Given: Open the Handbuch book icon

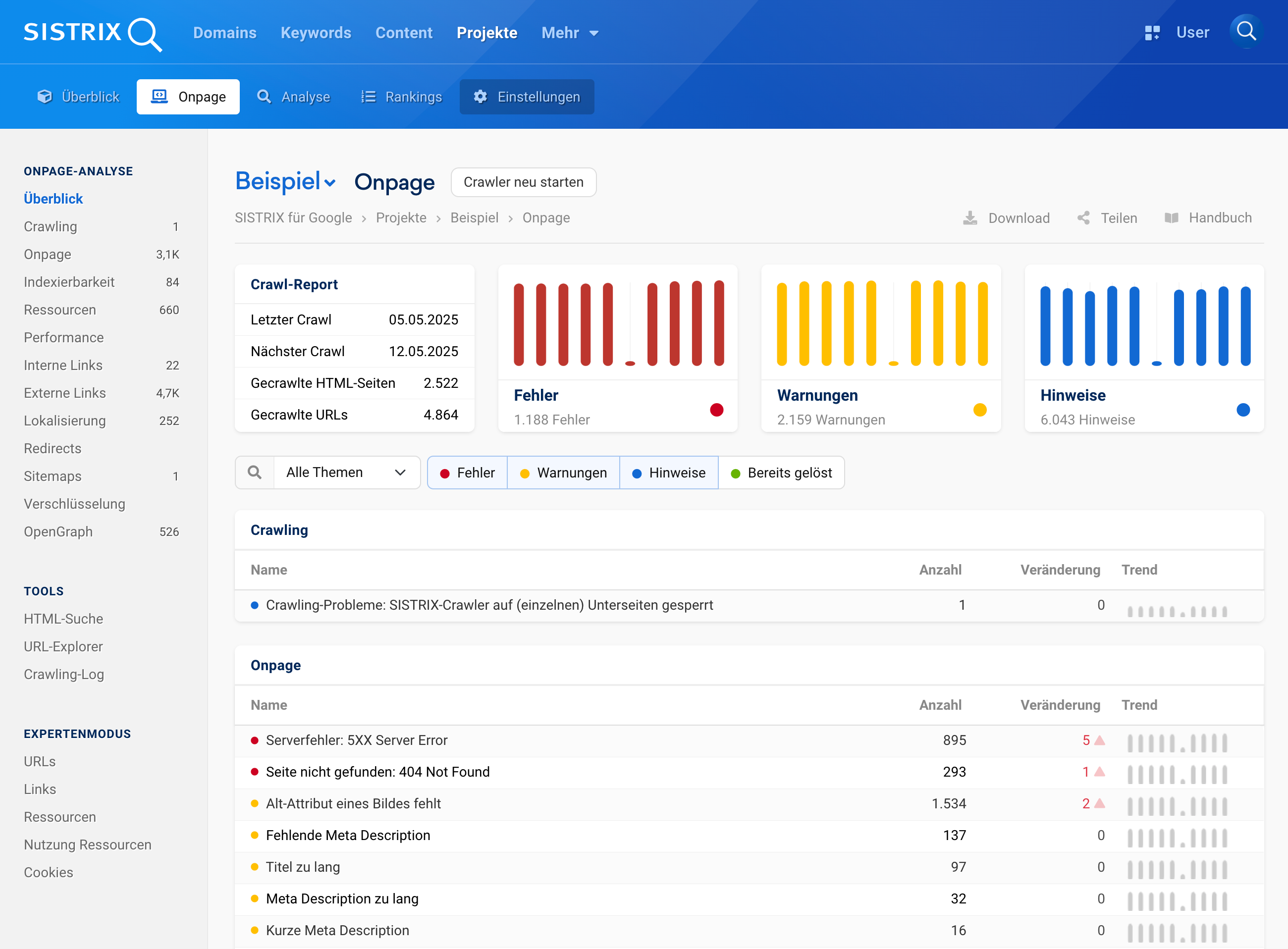Looking at the screenshot, I should pyautogui.click(x=1172, y=218).
